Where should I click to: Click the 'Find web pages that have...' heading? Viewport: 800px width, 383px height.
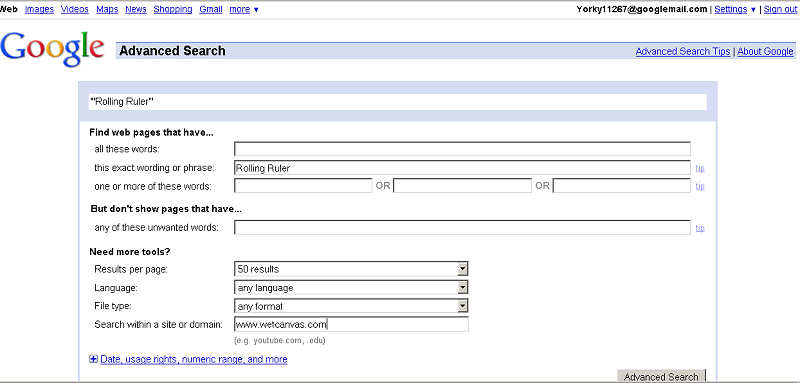[x=151, y=133]
